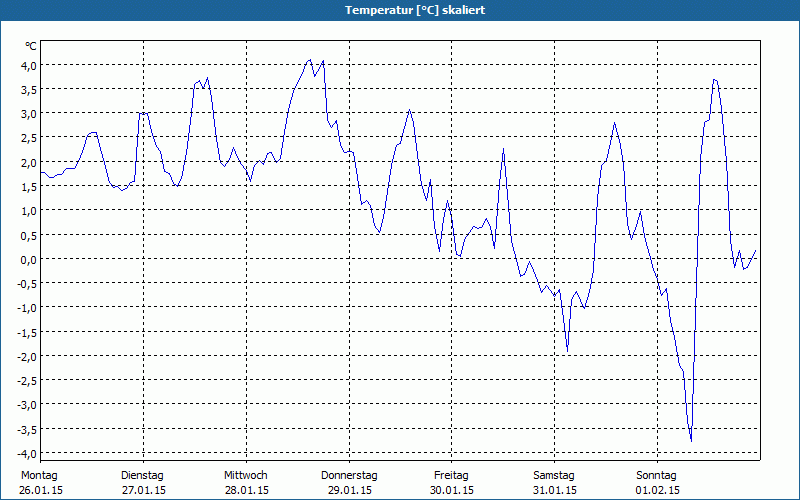Select the 'Mittwoch' day label

point(246,476)
